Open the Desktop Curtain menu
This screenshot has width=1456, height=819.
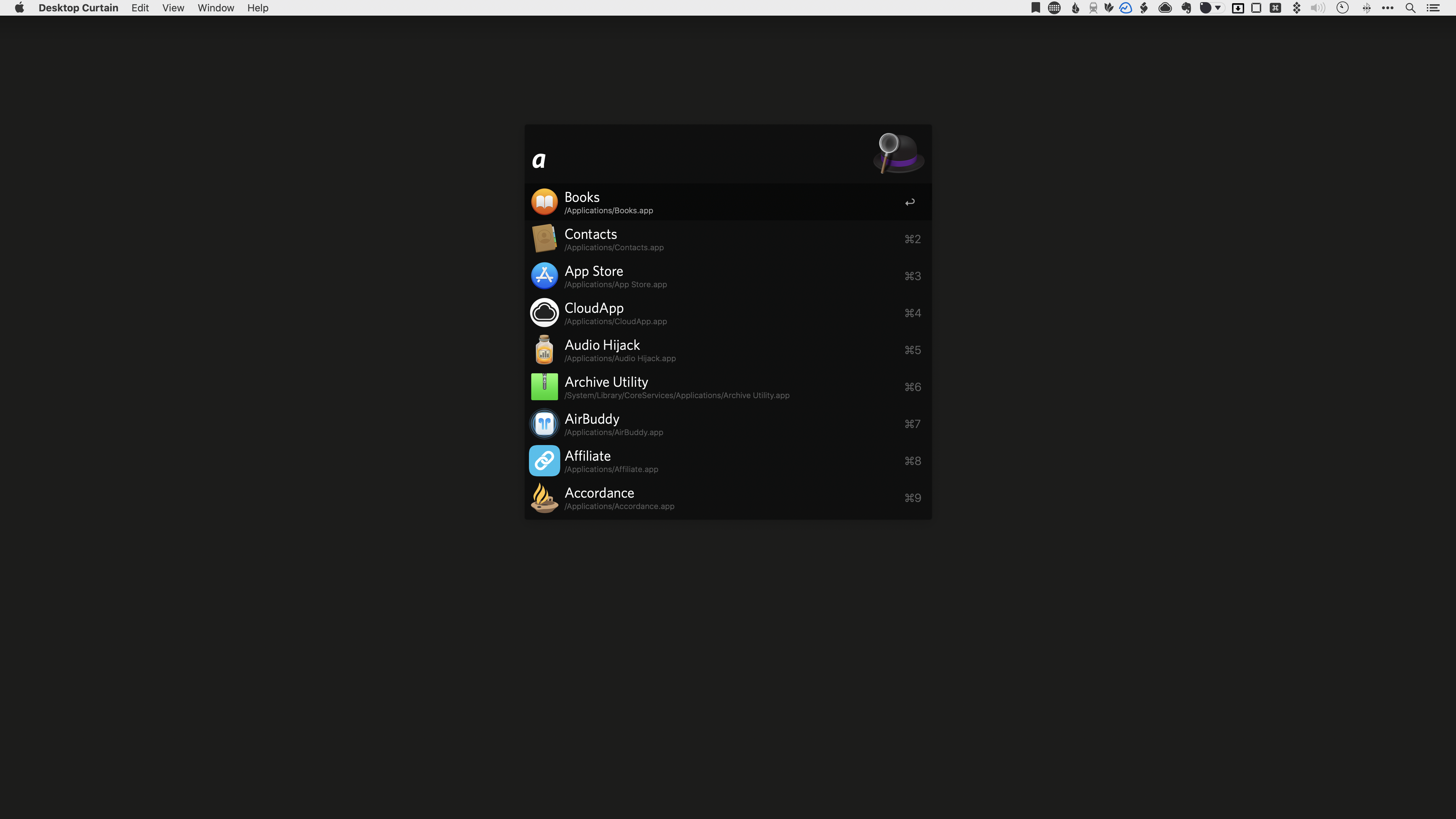78,8
